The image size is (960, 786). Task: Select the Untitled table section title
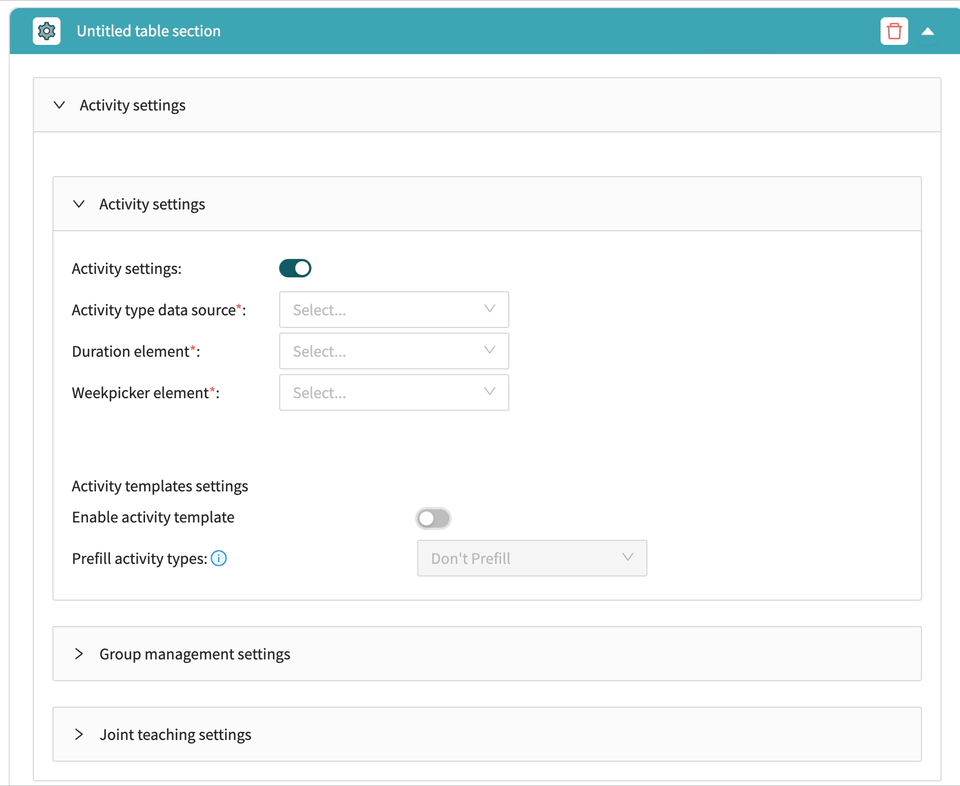pos(149,31)
